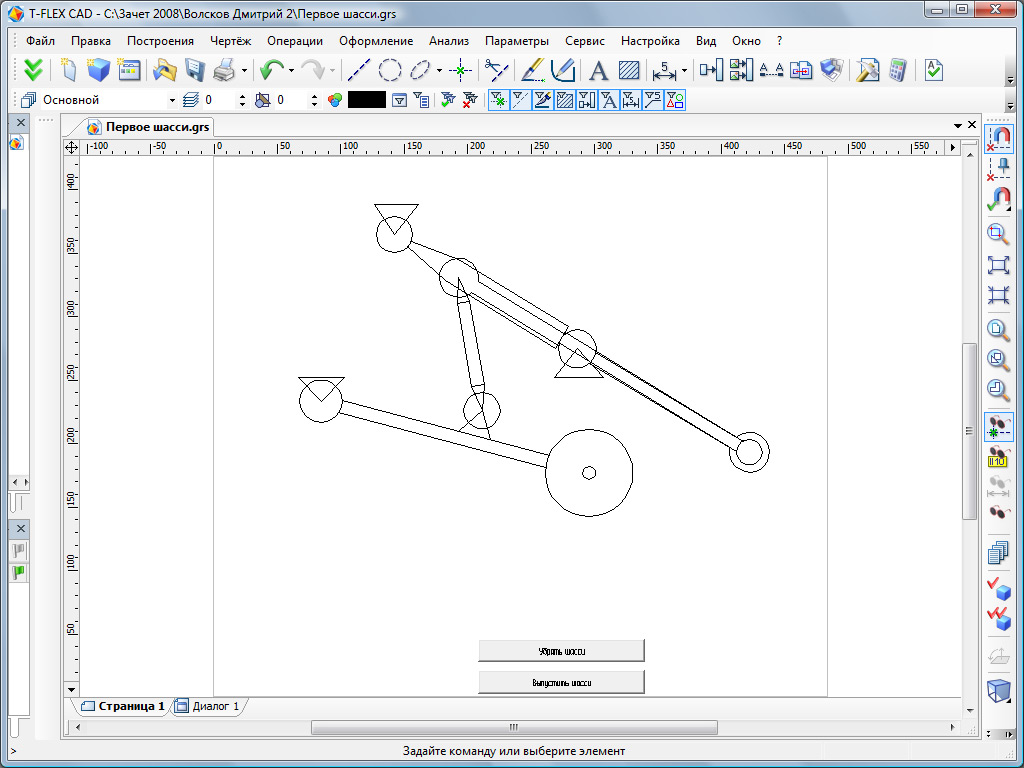Open the Сервис menu
The width and height of the screenshot is (1024, 768).
[x=584, y=40]
